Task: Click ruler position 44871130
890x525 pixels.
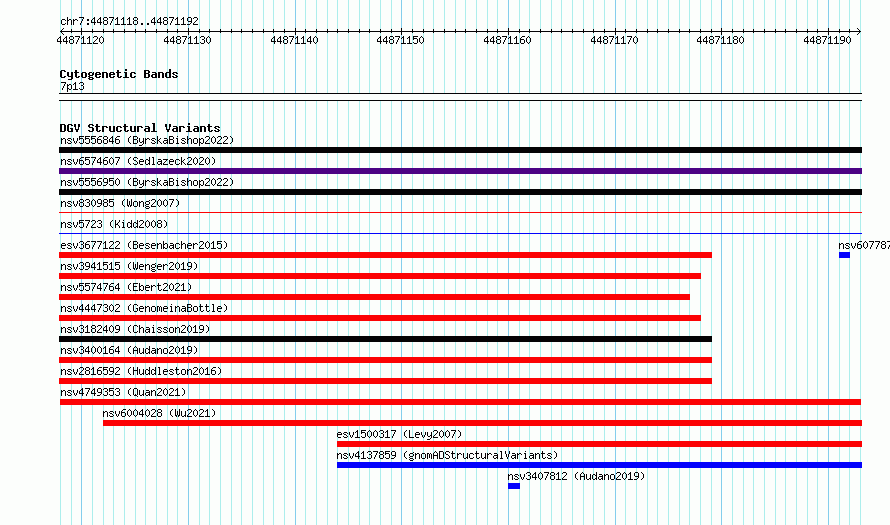Action: coord(187,40)
